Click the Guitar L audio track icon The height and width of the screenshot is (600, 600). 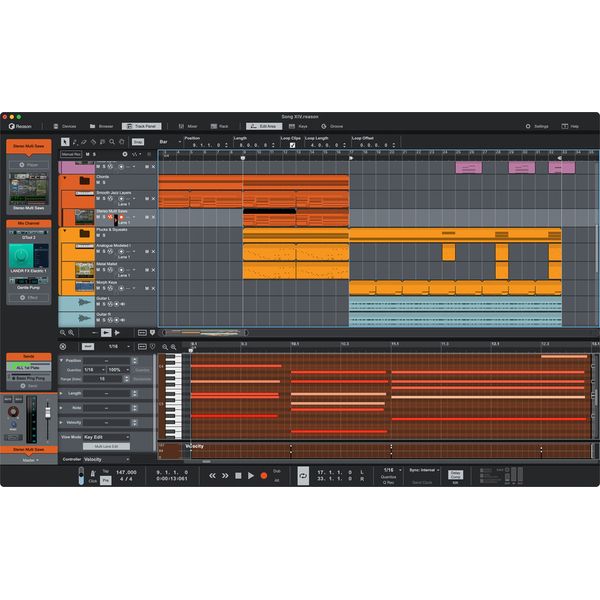click(x=84, y=303)
